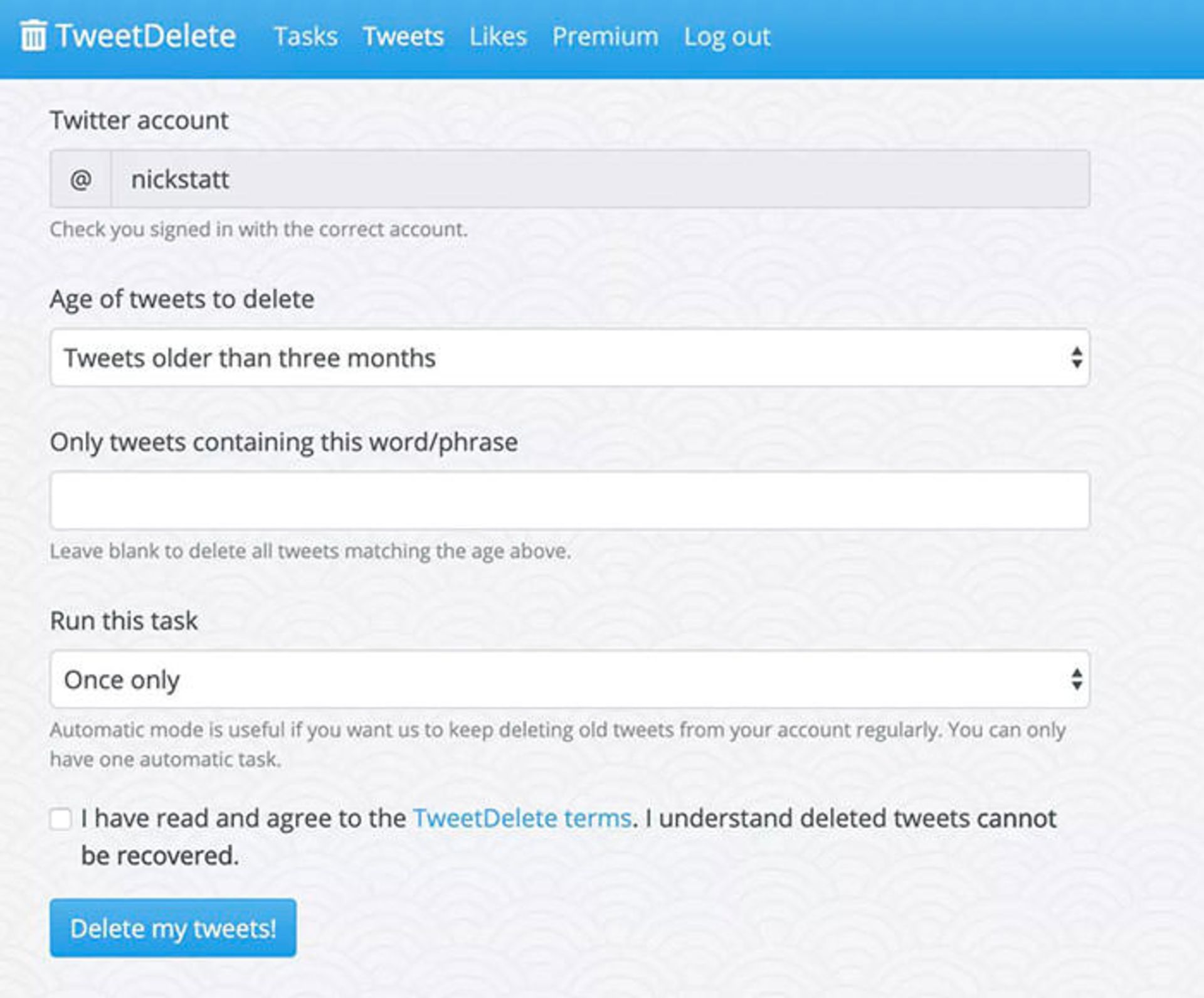Go to the Tweets tab

pos(403,36)
